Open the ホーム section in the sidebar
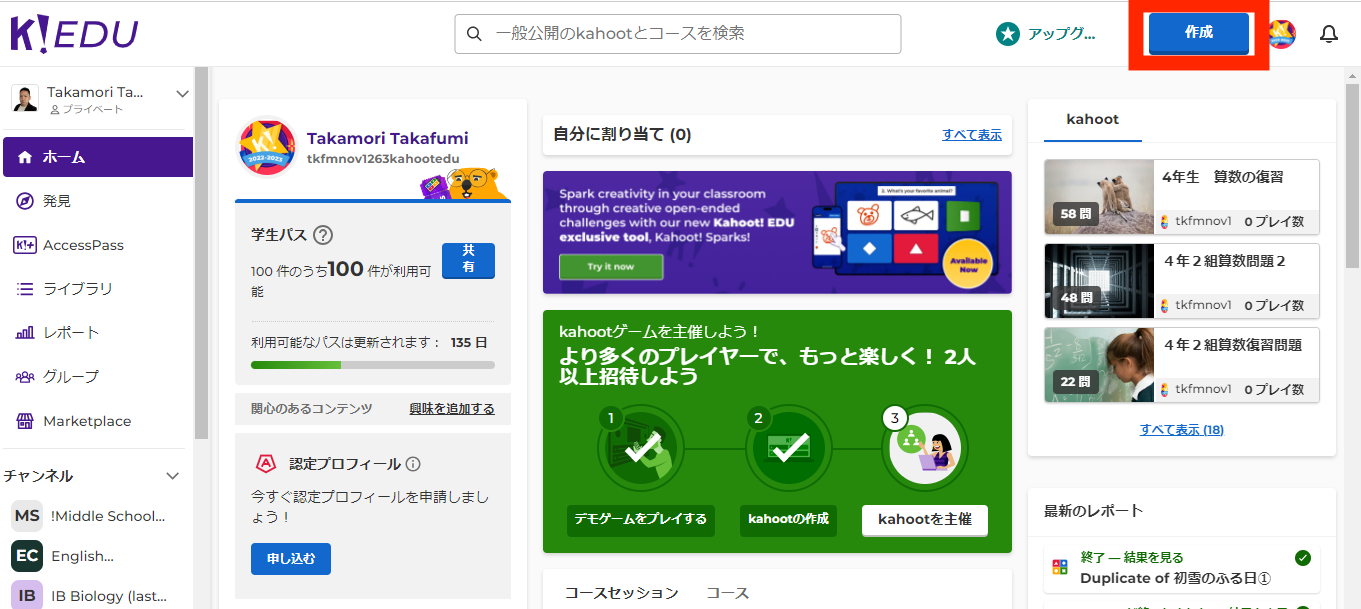The image size is (1361, 609). [63, 156]
